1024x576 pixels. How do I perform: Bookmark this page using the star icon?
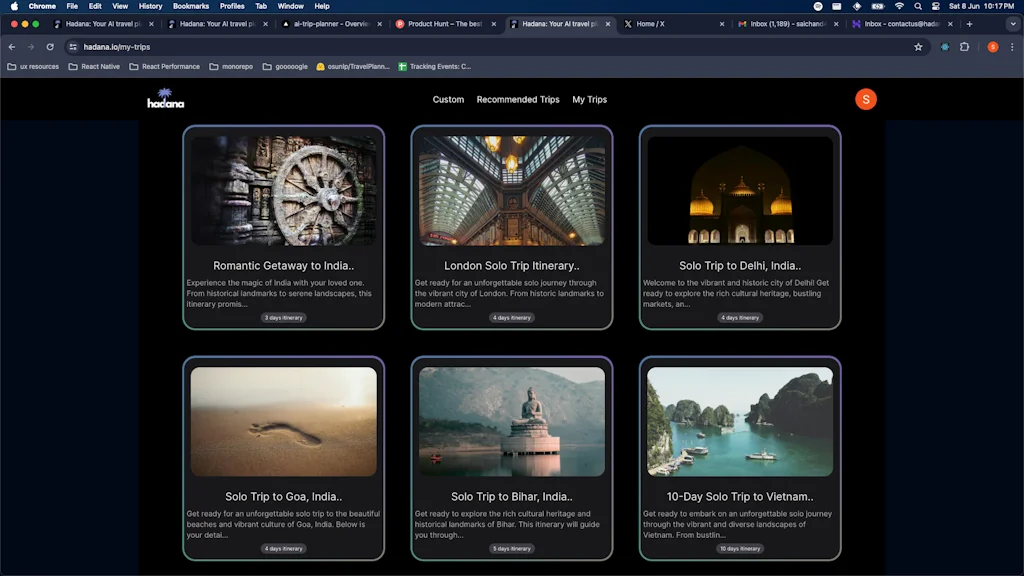click(918, 46)
